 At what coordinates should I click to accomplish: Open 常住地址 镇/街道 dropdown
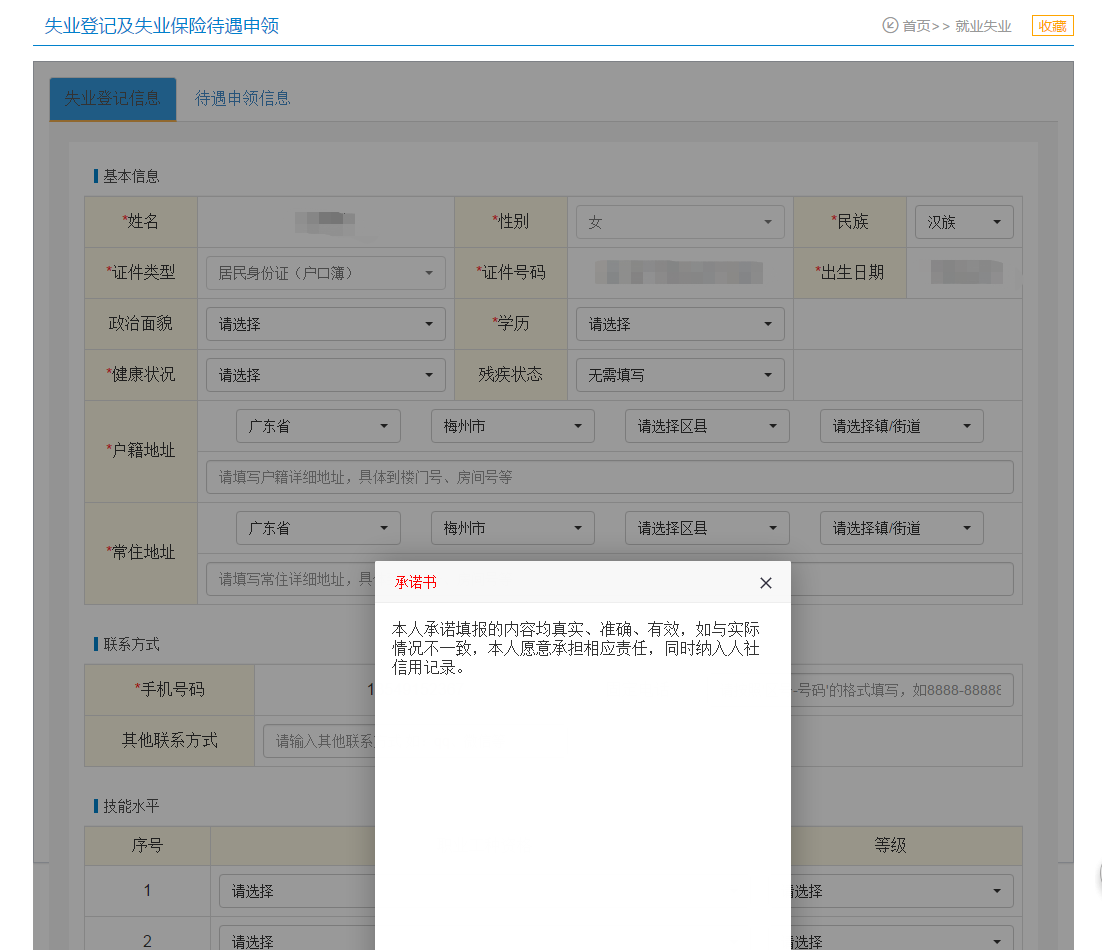tap(901, 528)
